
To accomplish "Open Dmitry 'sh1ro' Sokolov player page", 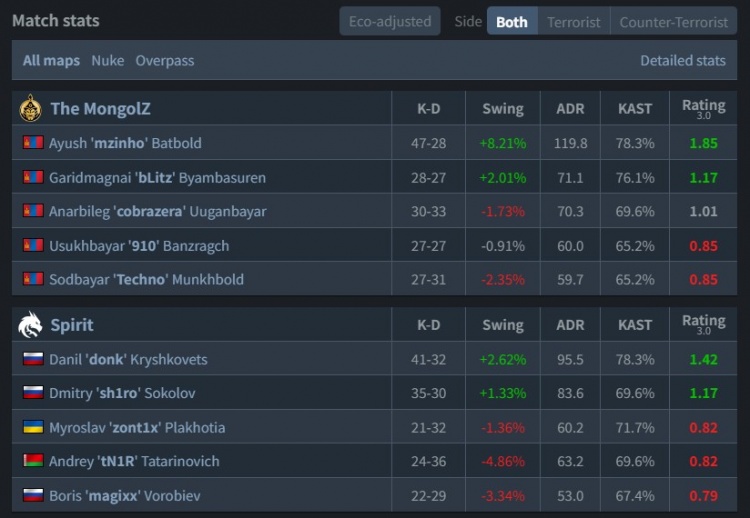I will point(122,393).
